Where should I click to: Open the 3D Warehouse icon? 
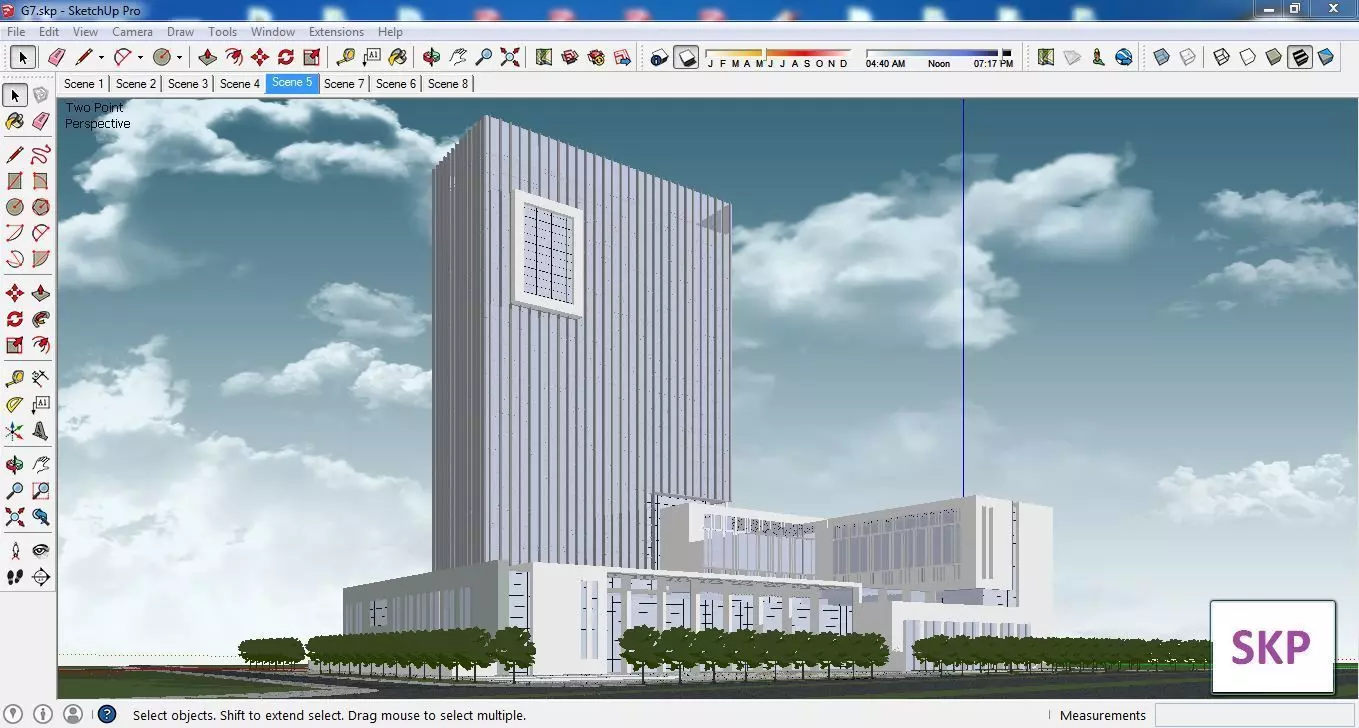tap(570, 57)
